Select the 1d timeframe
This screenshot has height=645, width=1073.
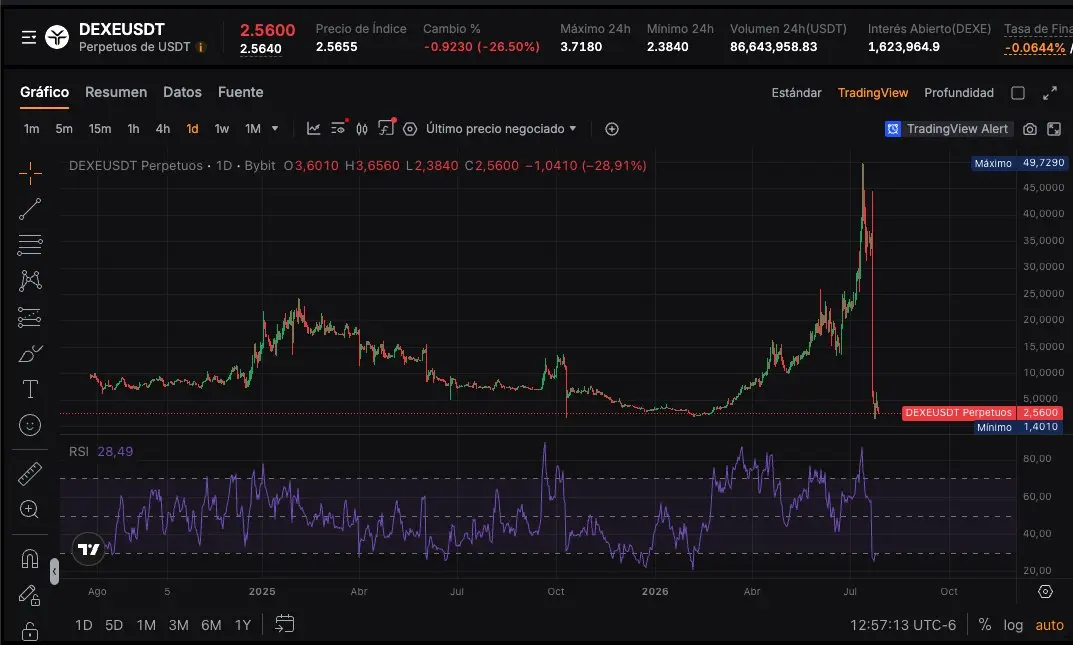pyautogui.click(x=192, y=129)
